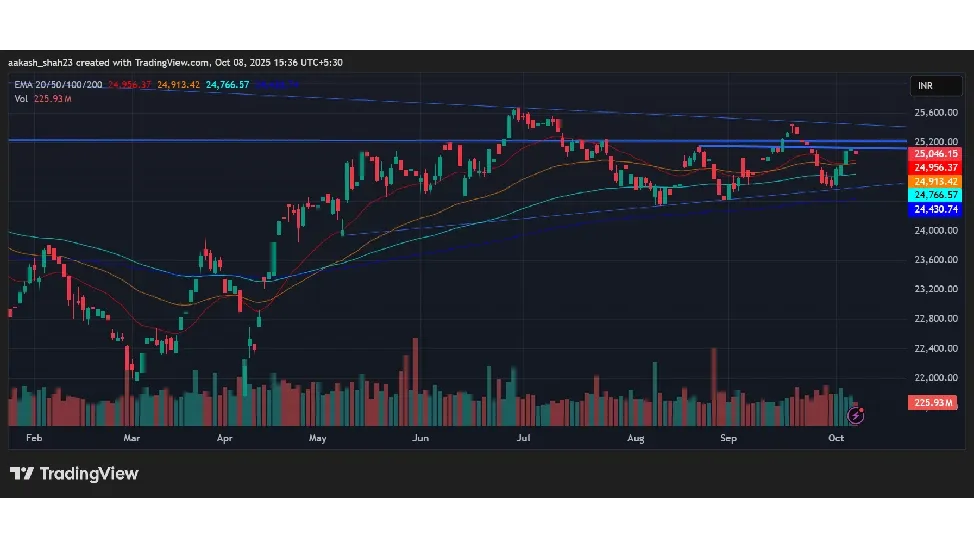Click the Vol indicator label

20,98
